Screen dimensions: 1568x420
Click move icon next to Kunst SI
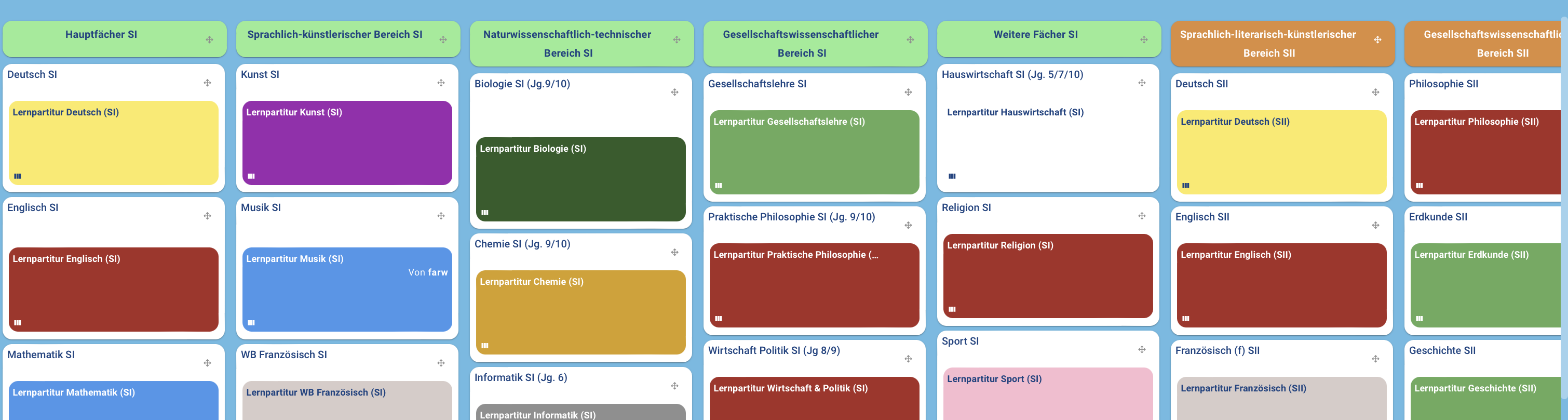coord(441,83)
